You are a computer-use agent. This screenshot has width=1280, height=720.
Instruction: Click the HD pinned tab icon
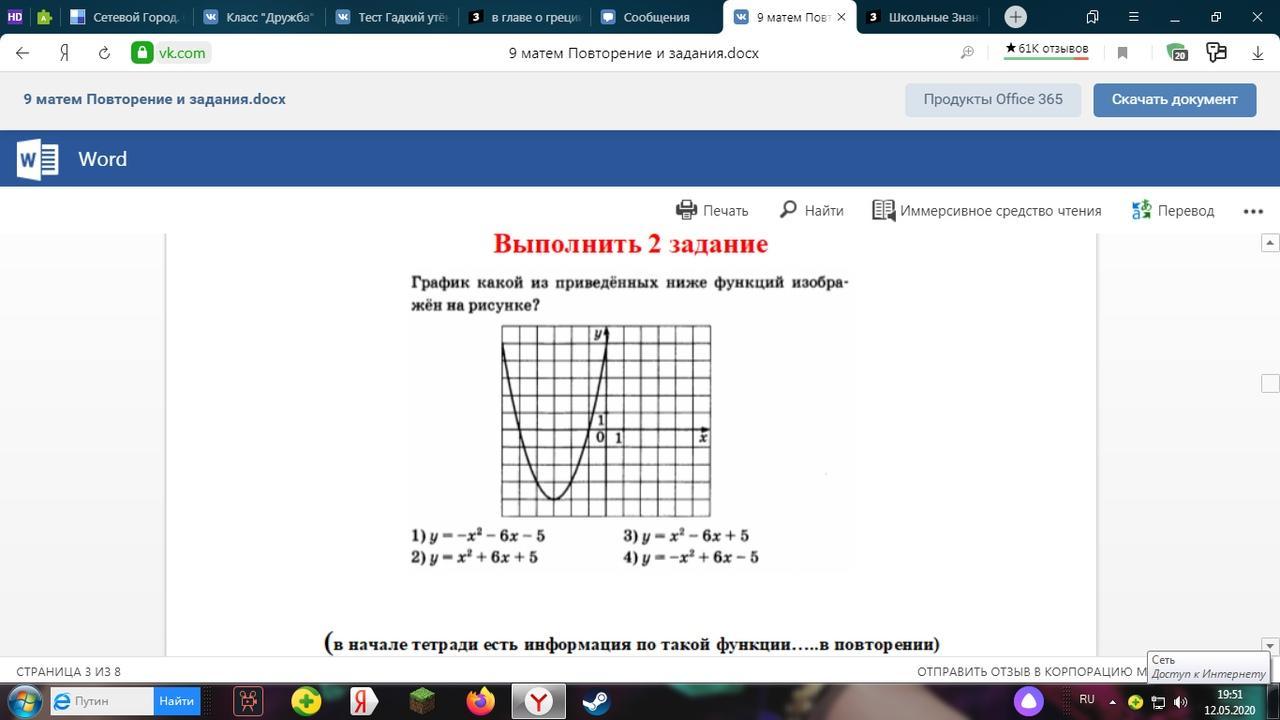click(15, 17)
